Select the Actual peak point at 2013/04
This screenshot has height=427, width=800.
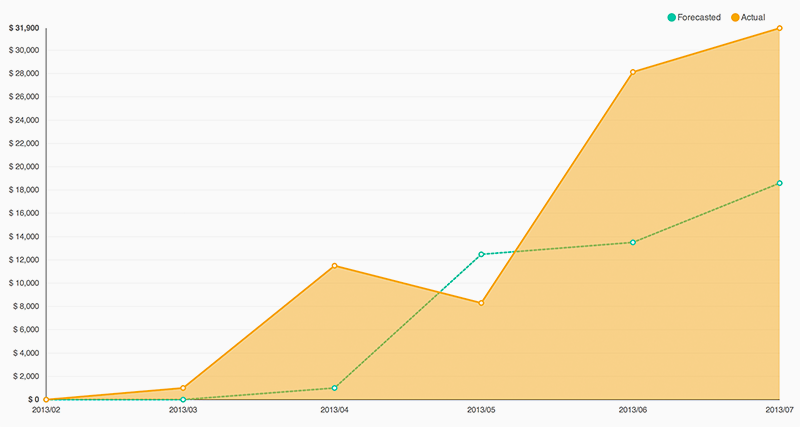pyautogui.click(x=334, y=265)
